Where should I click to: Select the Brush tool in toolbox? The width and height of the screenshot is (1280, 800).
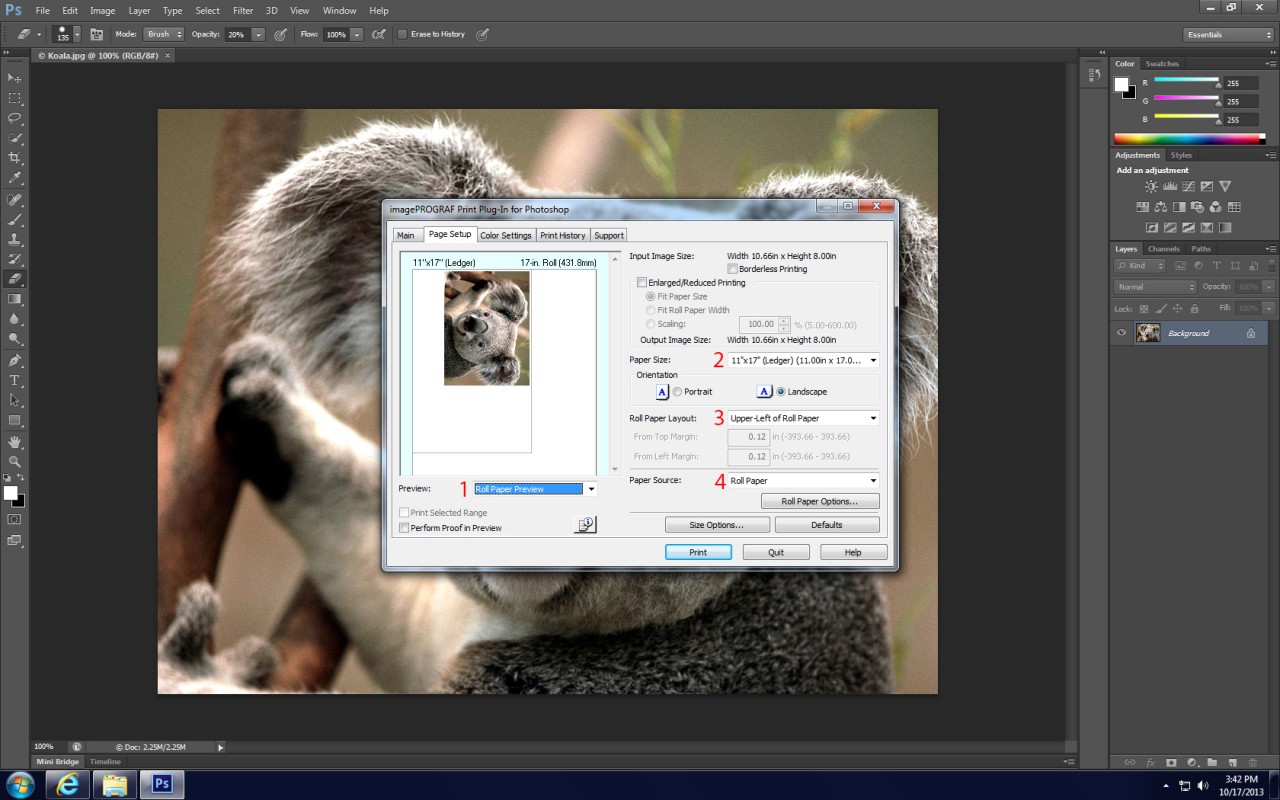pyautogui.click(x=15, y=220)
